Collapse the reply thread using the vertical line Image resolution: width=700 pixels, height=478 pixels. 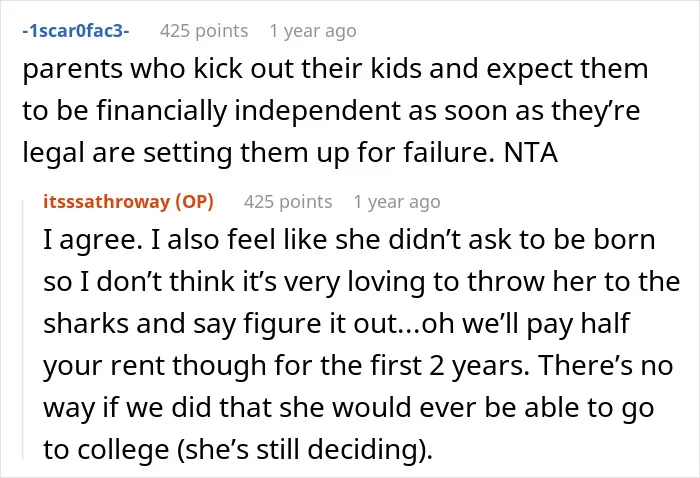pos(23,329)
